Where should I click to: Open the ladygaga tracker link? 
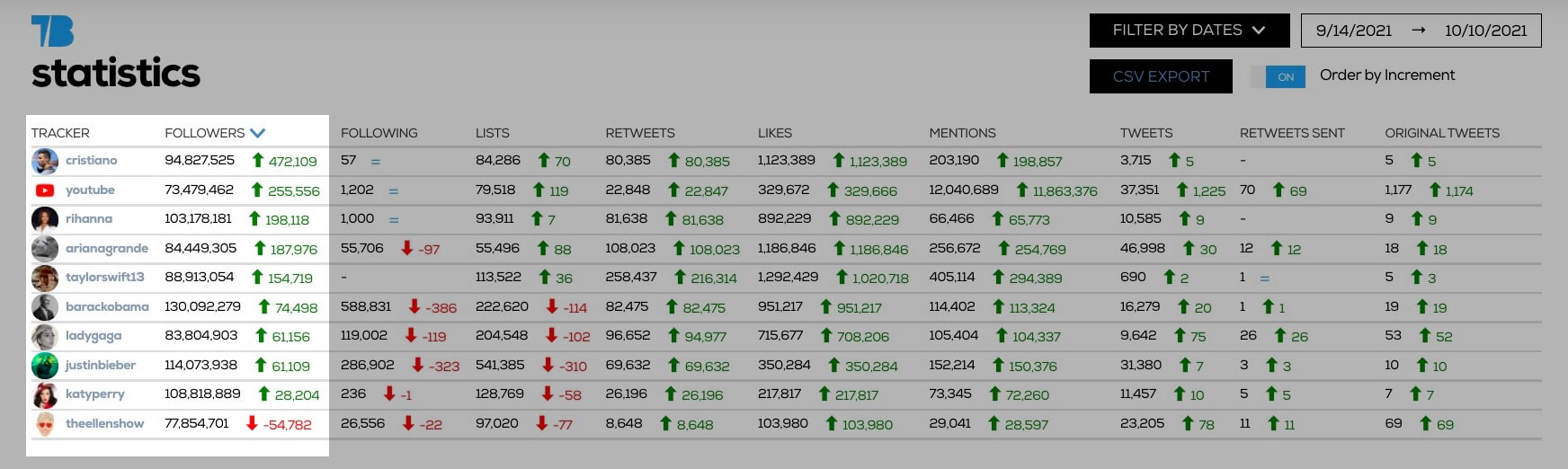pyautogui.click(x=94, y=336)
